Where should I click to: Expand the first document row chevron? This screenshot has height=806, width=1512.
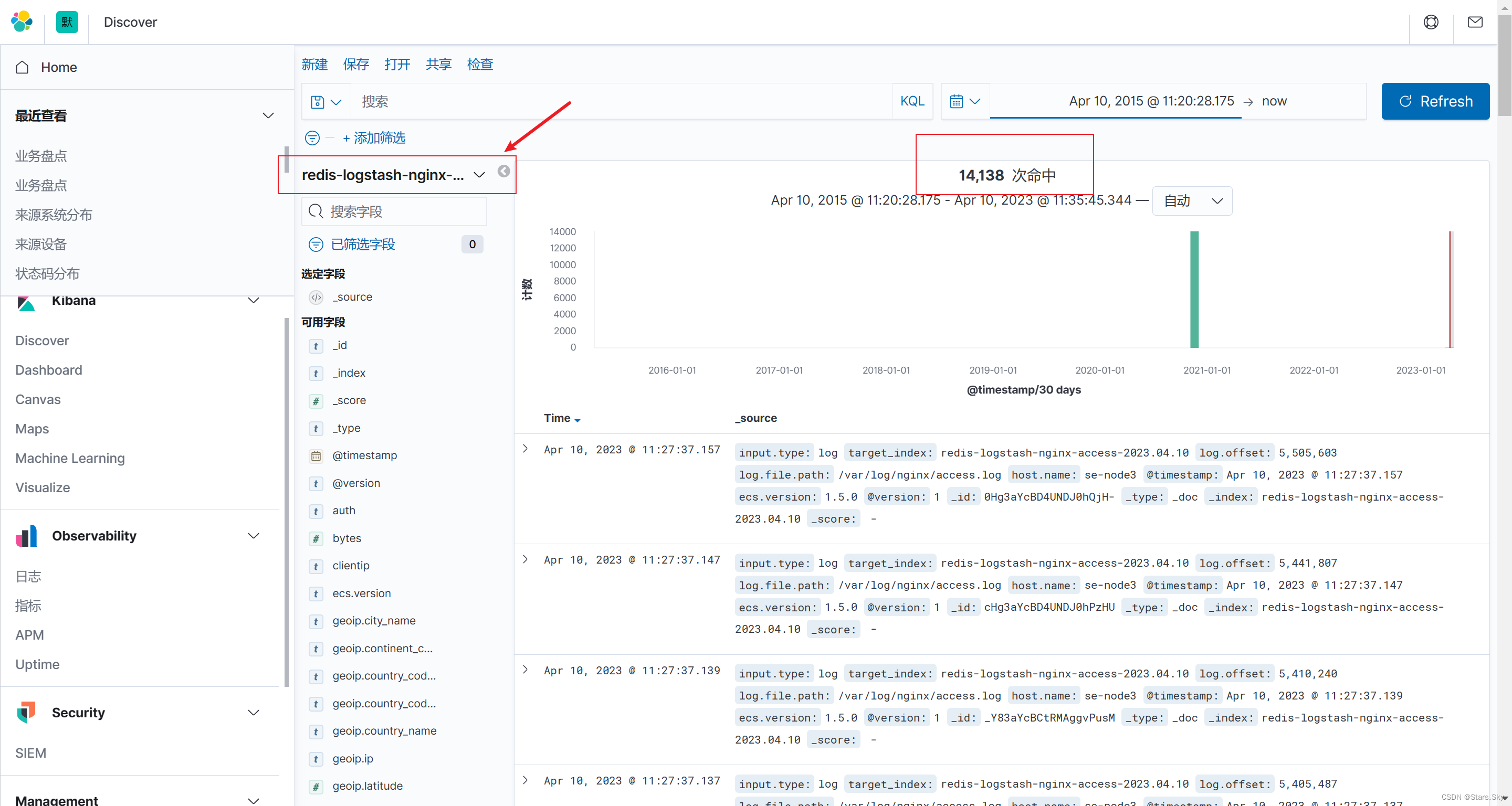pyautogui.click(x=525, y=449)
